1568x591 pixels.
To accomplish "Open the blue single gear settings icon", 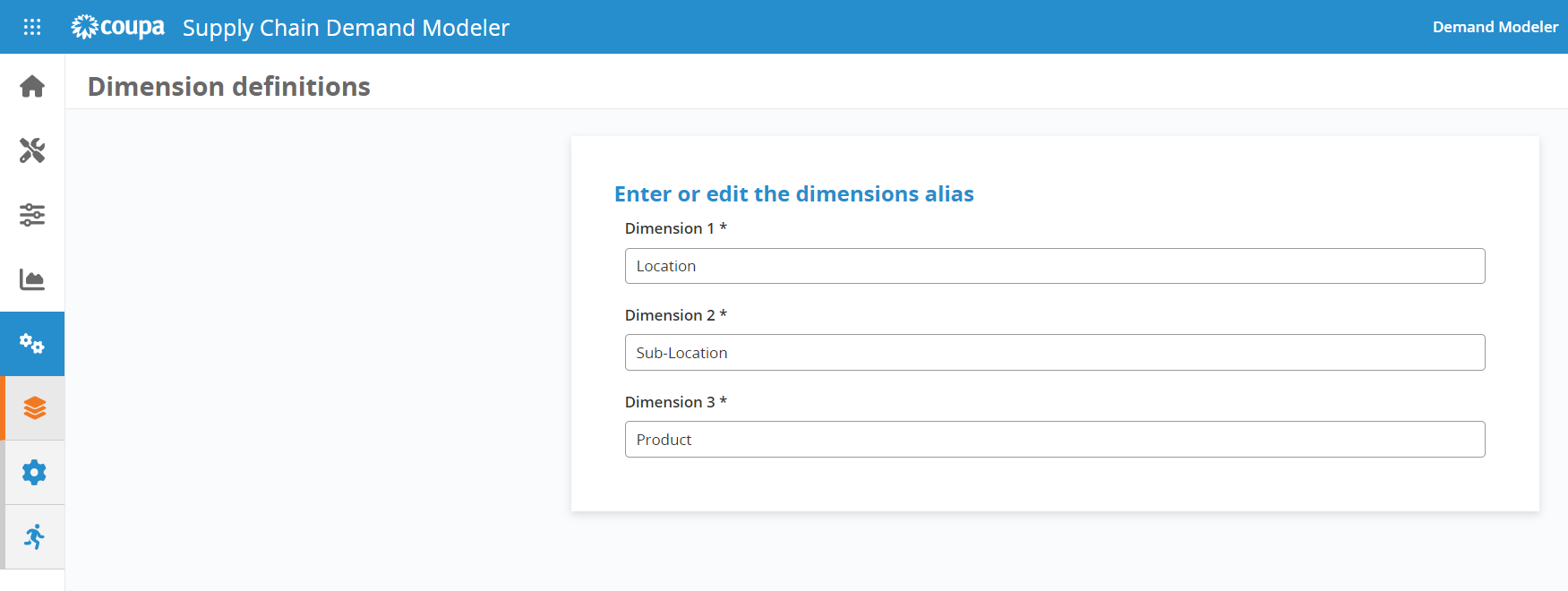I will 35,473.
